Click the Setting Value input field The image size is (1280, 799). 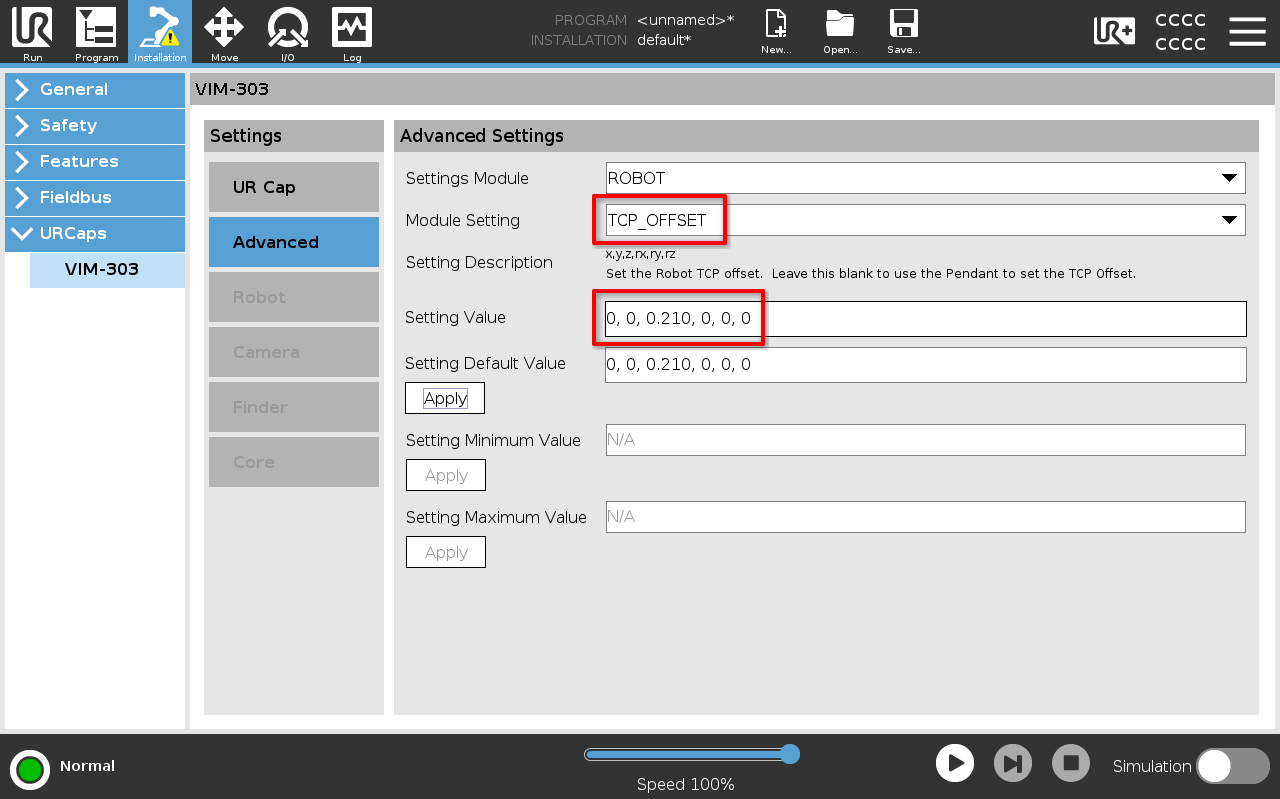click(926, 319)
